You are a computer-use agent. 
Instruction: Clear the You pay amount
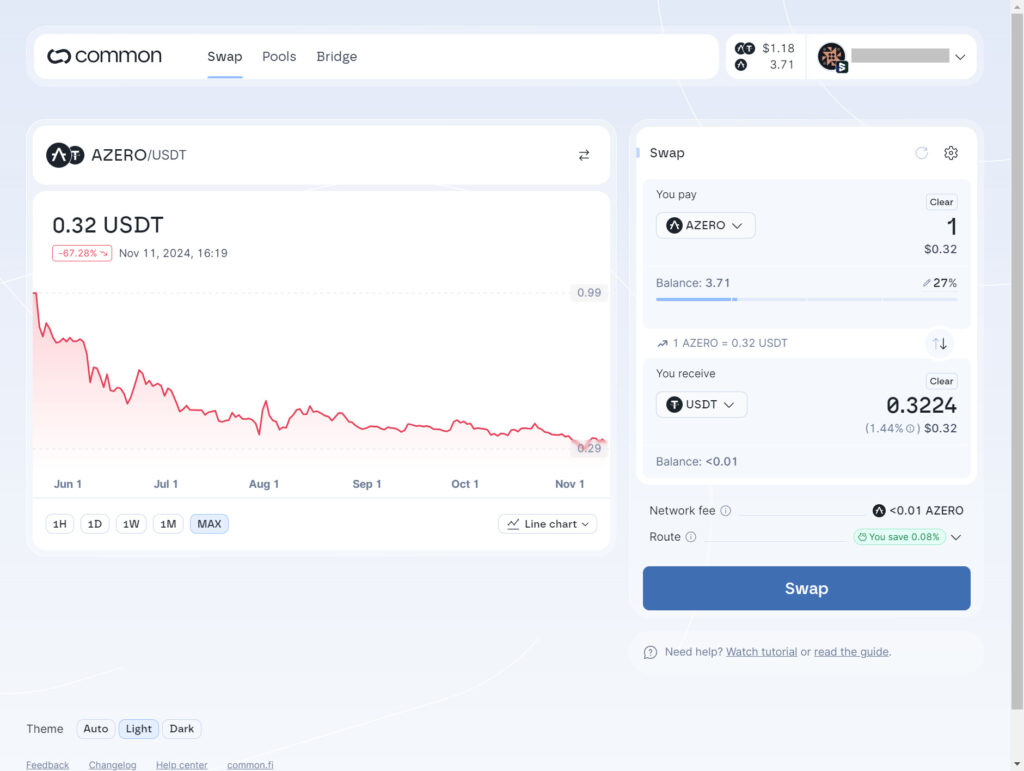[x=941, y=202]
